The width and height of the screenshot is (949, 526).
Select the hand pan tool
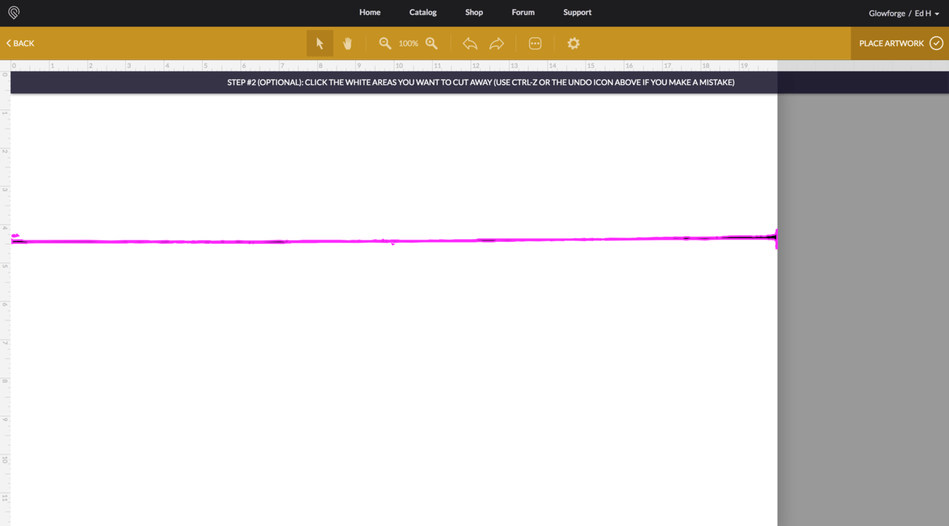click(x=347, y=43)
